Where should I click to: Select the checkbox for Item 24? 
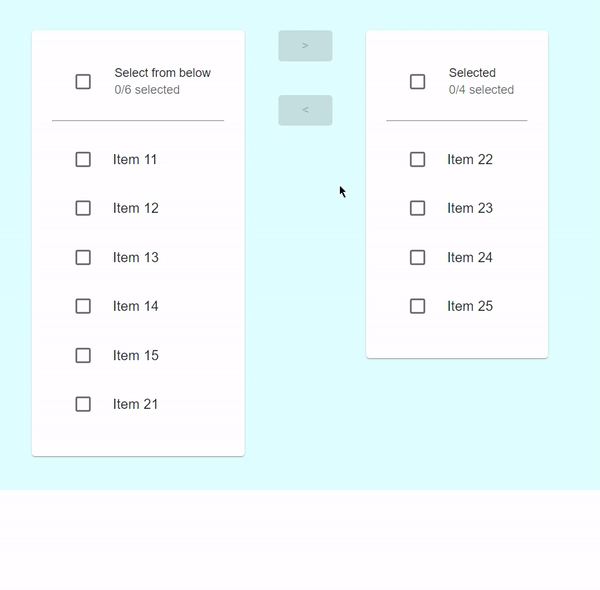tap(418, 257)
